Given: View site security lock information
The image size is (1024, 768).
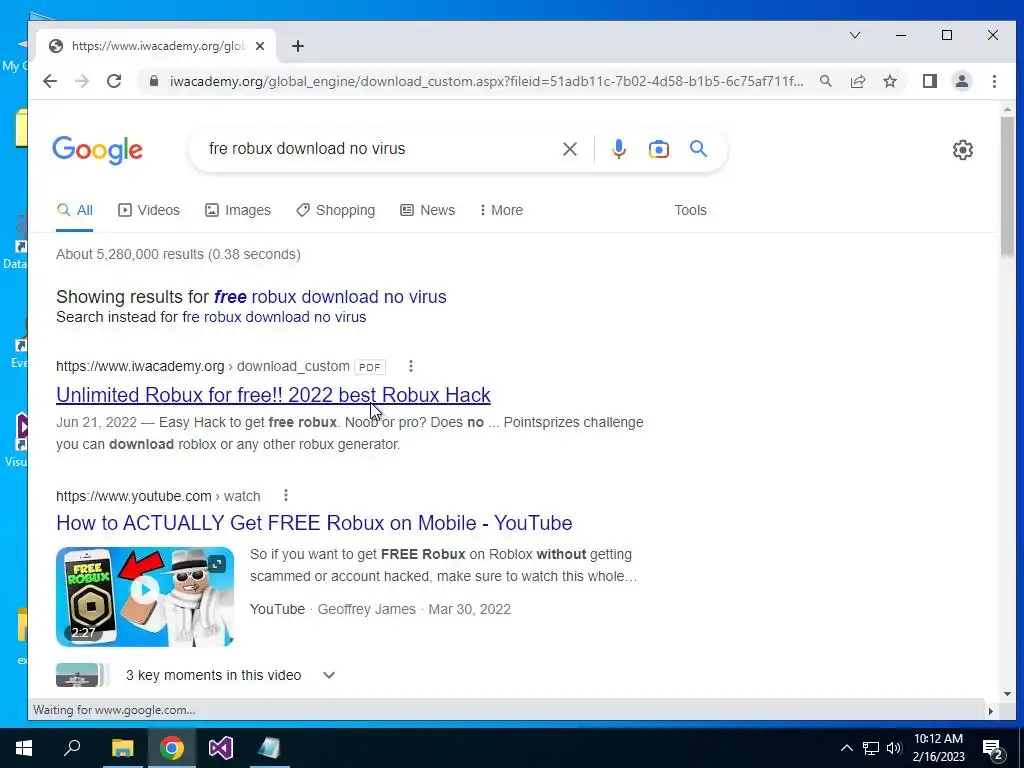Looking at the screenshot, I should coord(153,81).
